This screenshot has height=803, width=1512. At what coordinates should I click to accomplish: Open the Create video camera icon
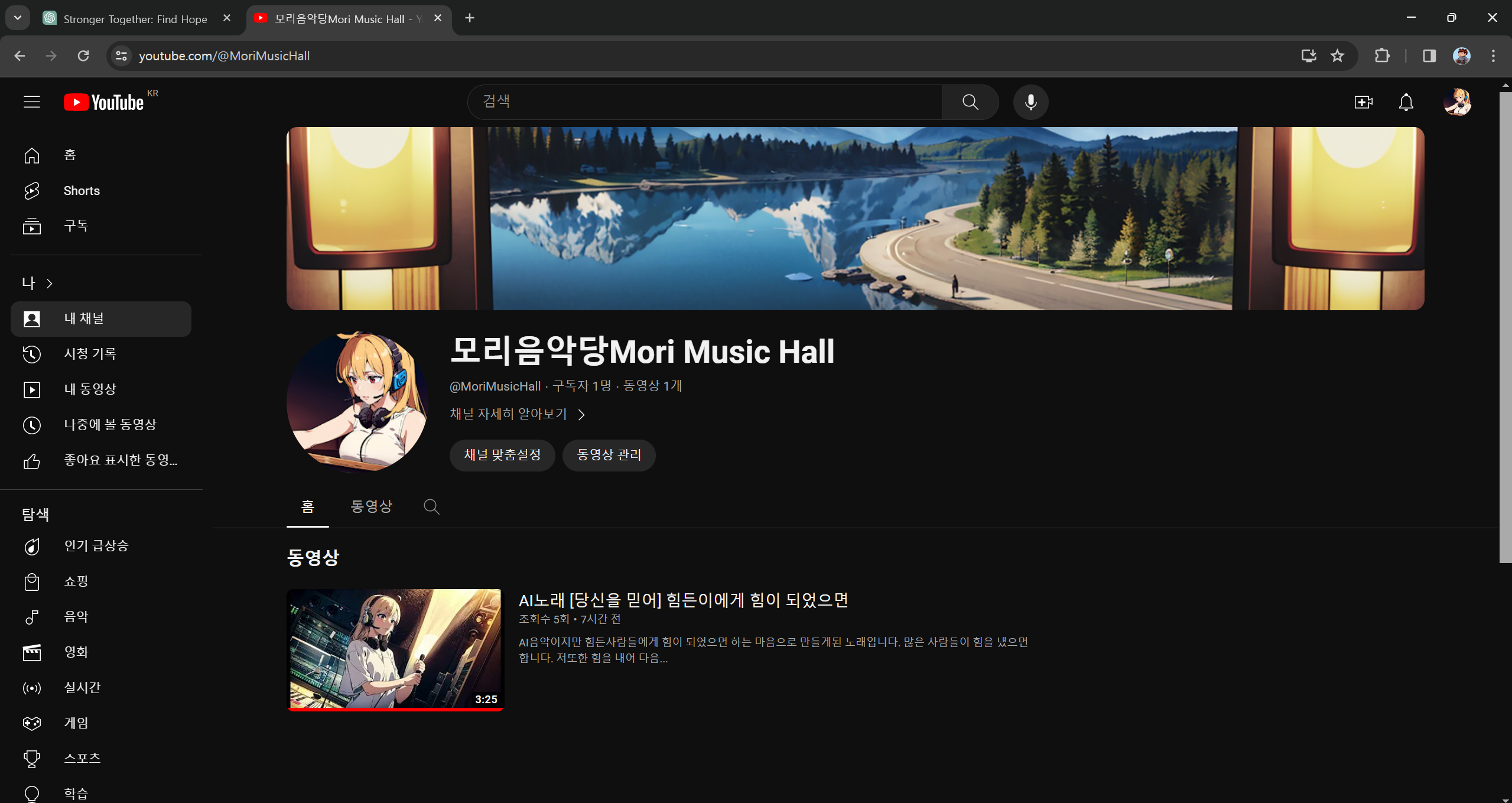[x=1363, y=102]
